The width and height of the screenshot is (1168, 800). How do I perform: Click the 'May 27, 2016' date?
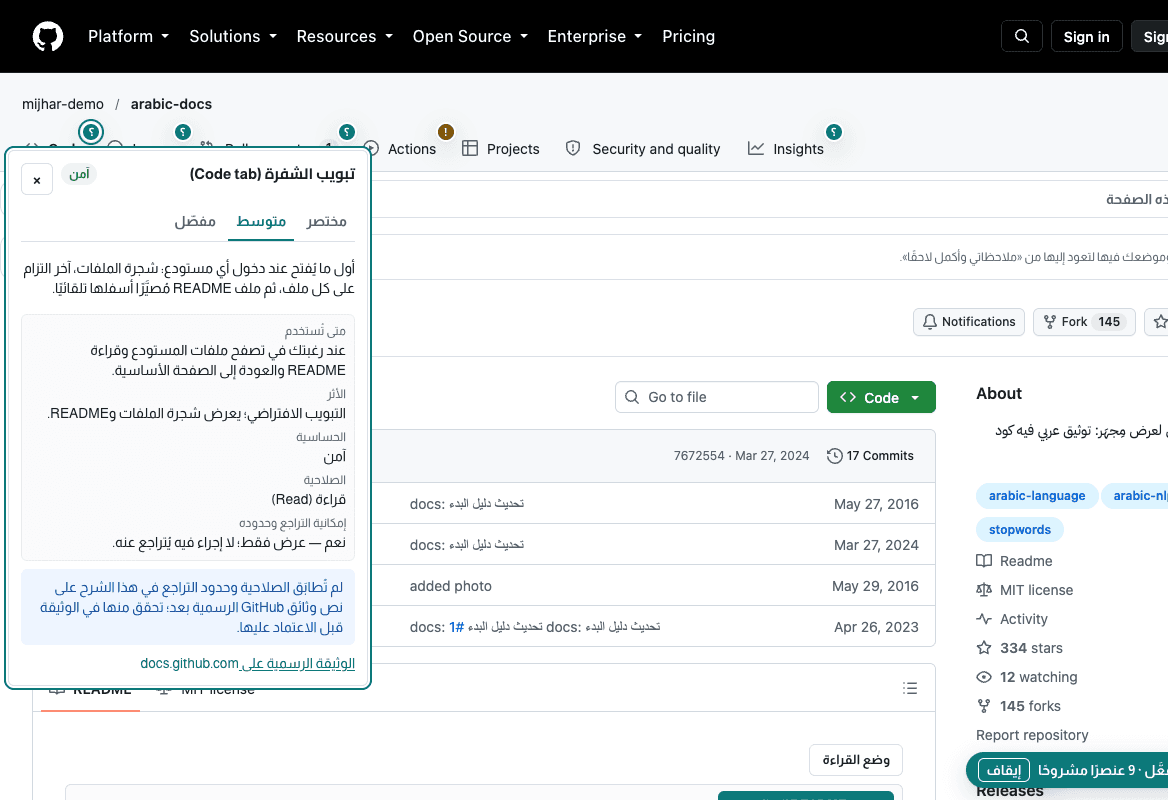tap(876, 504)
